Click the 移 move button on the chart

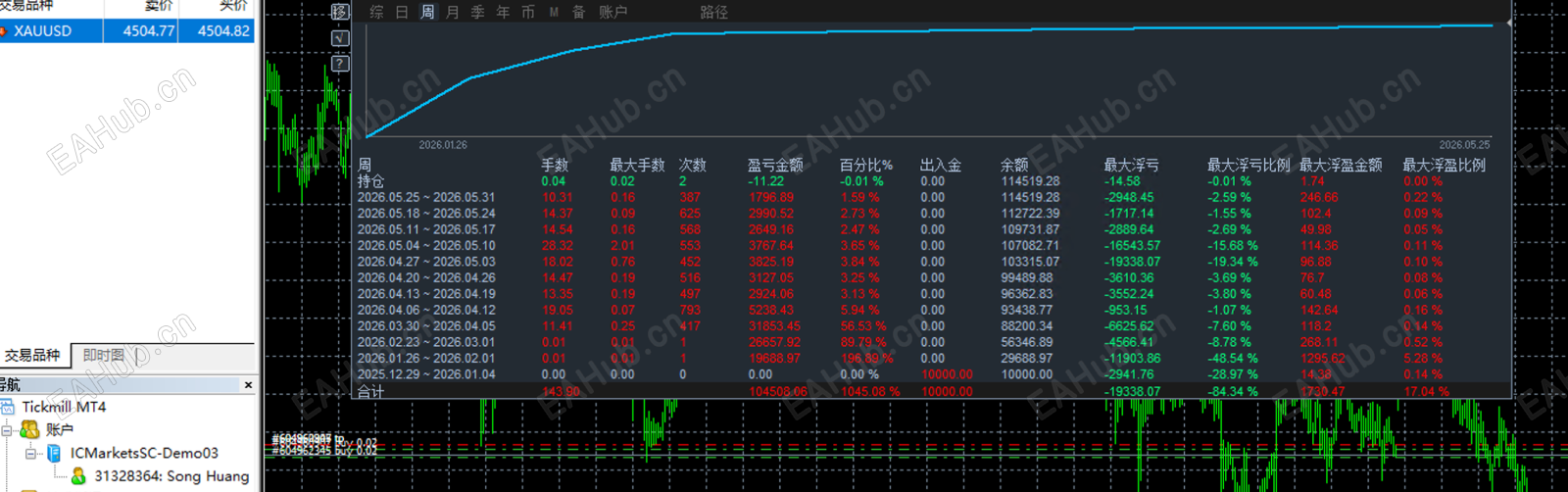coord(340,12)
